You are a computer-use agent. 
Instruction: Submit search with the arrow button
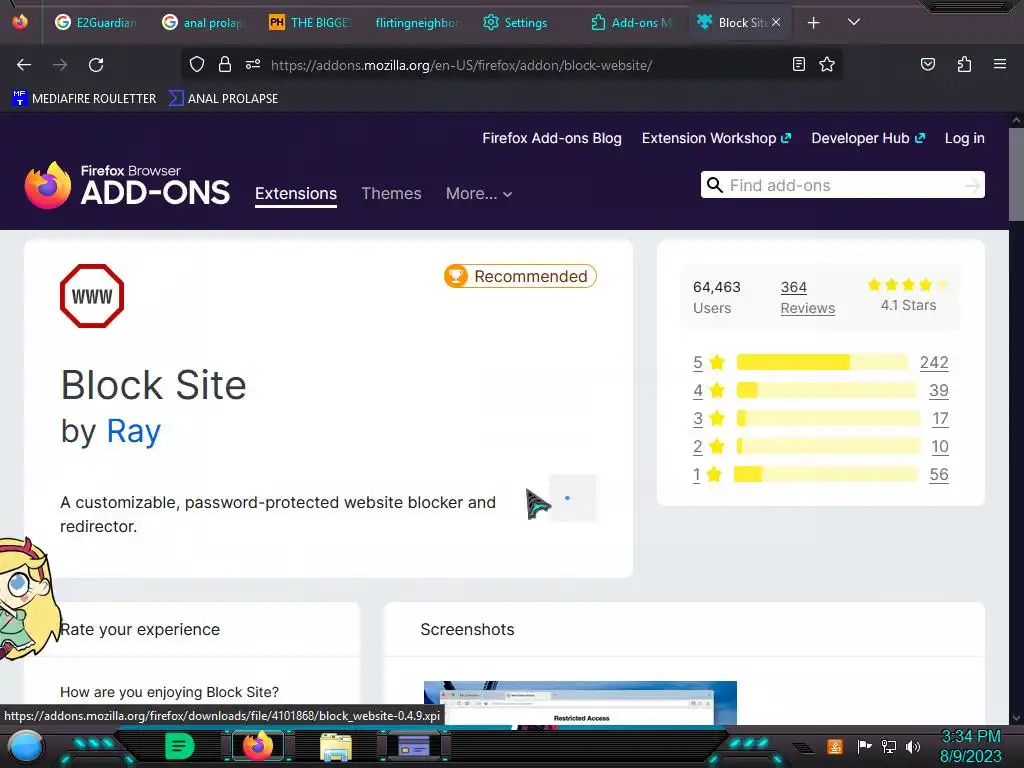click(x=972, y=186)
